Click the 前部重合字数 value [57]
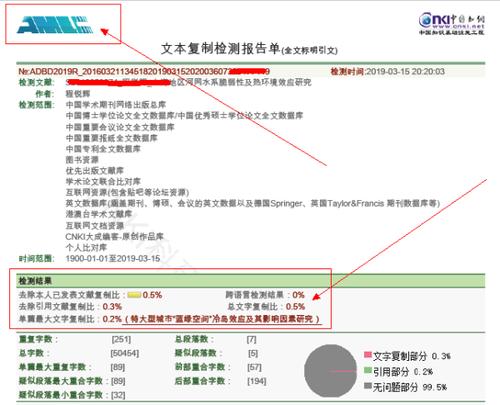 [254, 367]
